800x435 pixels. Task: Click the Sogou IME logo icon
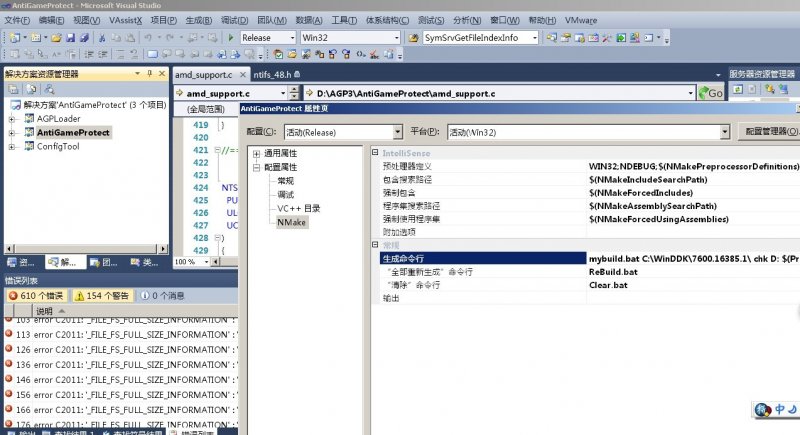[763, 410]
